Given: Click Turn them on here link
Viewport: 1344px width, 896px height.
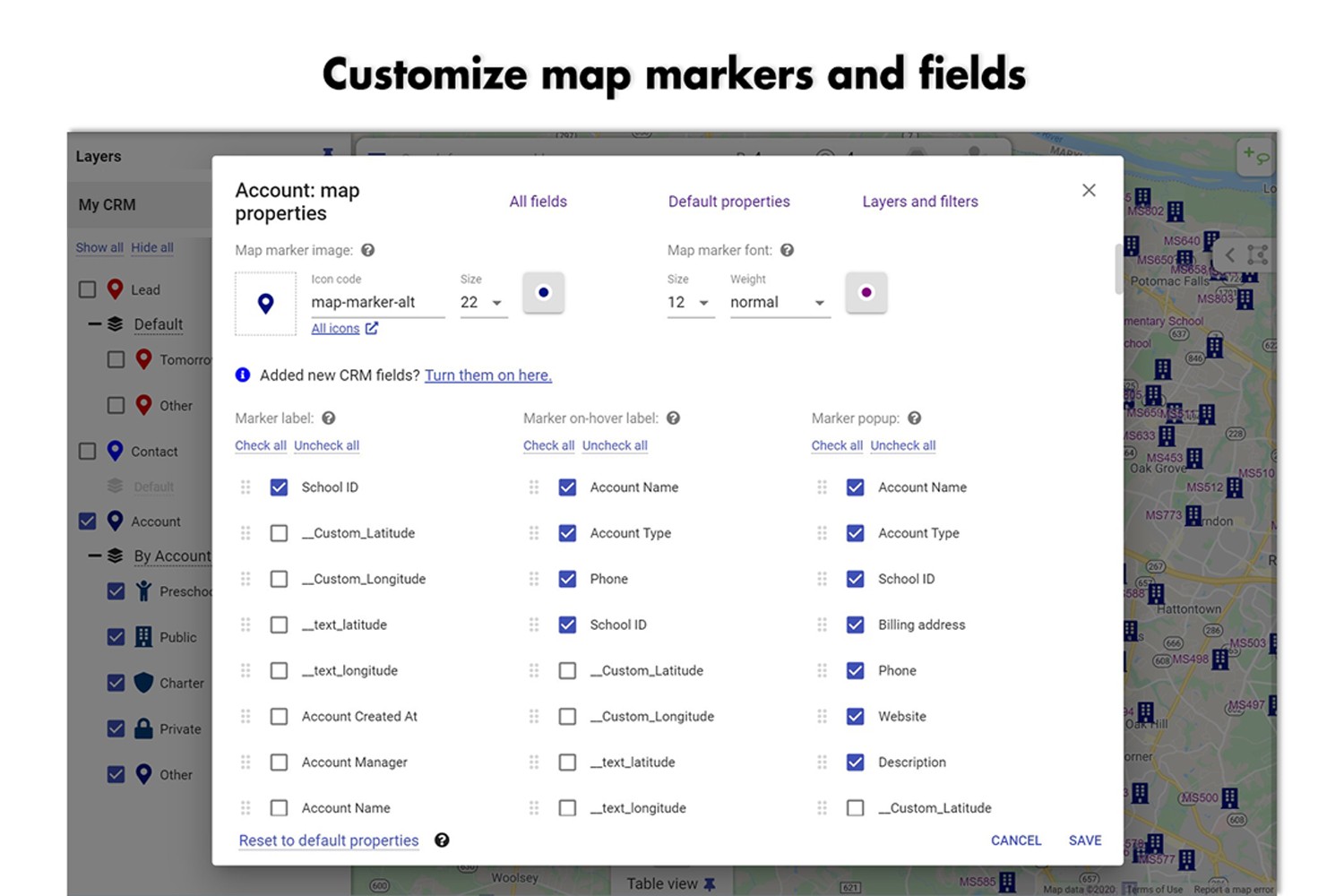Looking at the screenshot, I should (487, 375).
